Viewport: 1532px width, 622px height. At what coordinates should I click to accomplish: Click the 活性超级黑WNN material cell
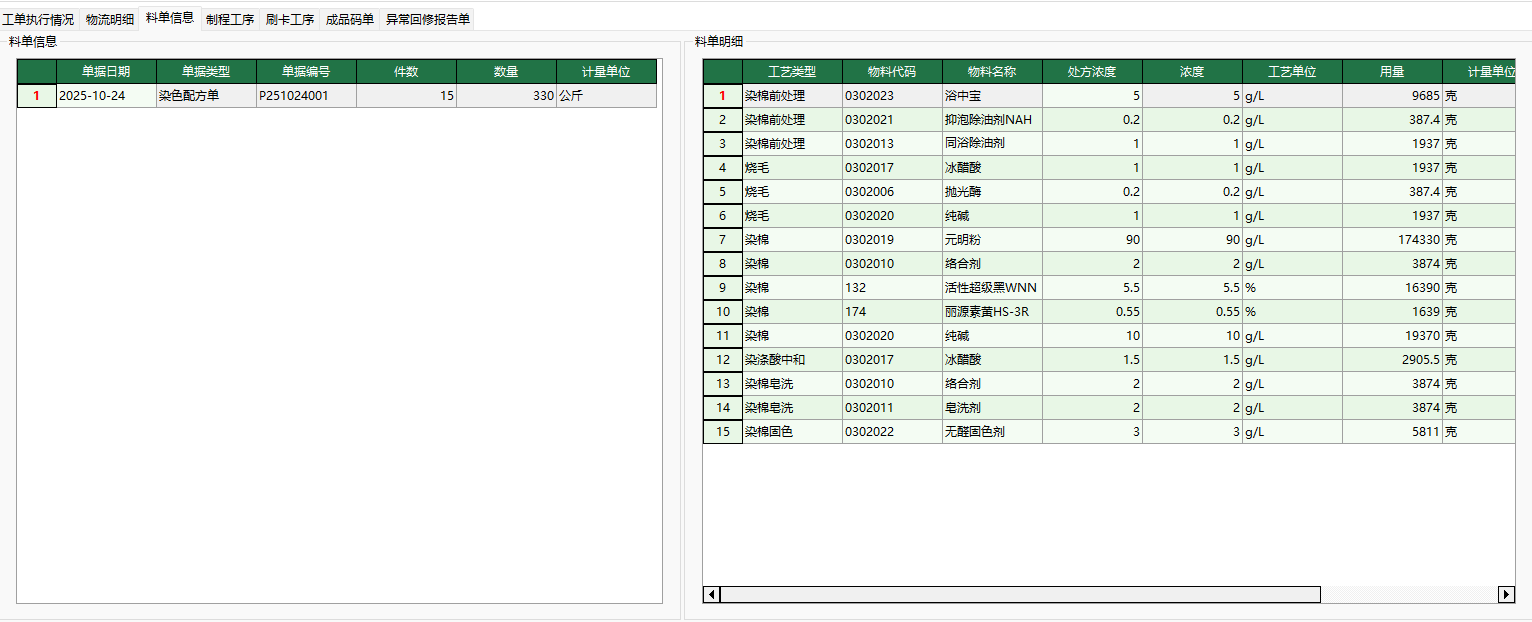pyautogui.click(x=992, y=288)
